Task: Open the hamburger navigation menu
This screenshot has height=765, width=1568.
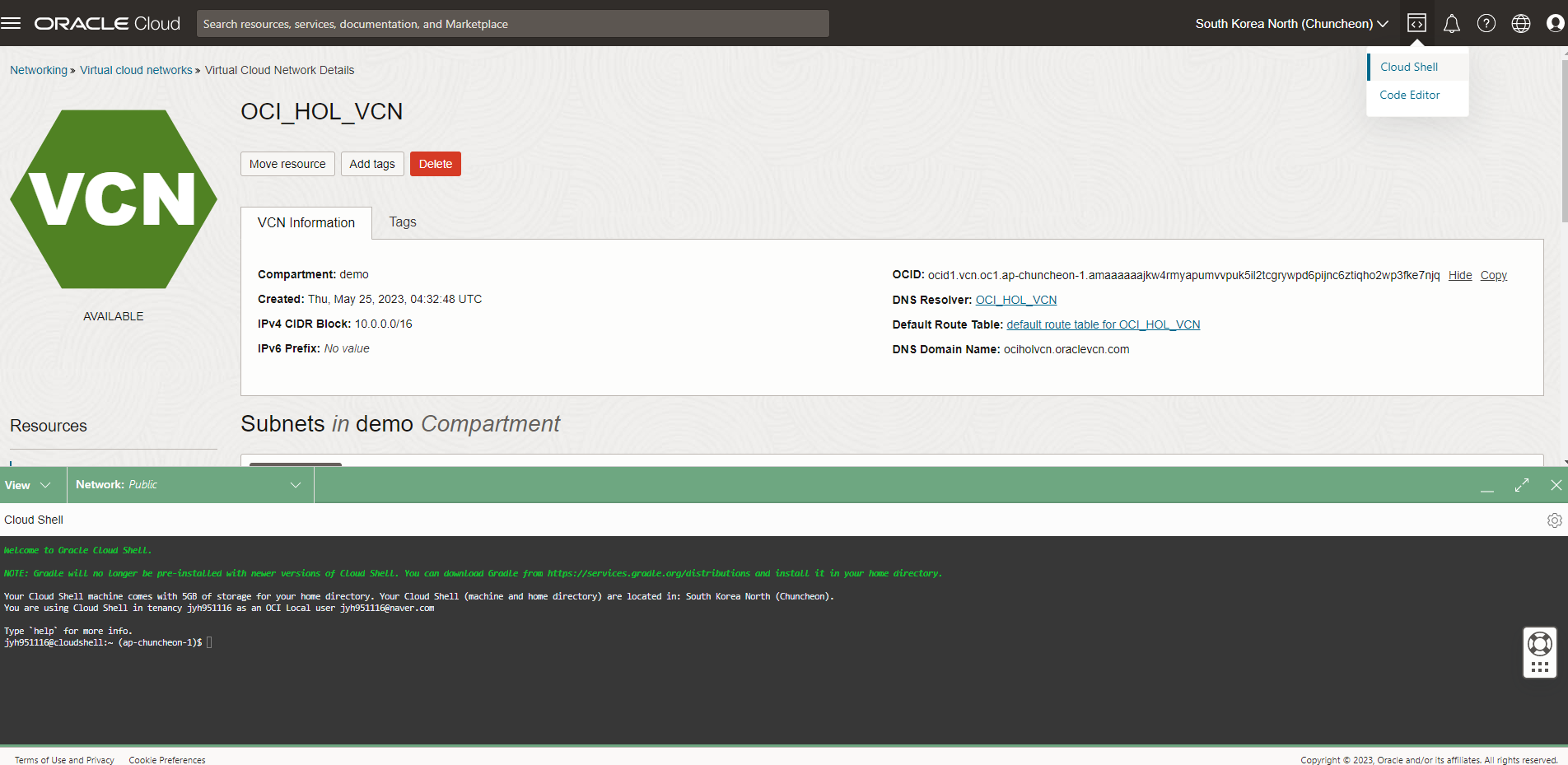Action: [x=11, y=23]
